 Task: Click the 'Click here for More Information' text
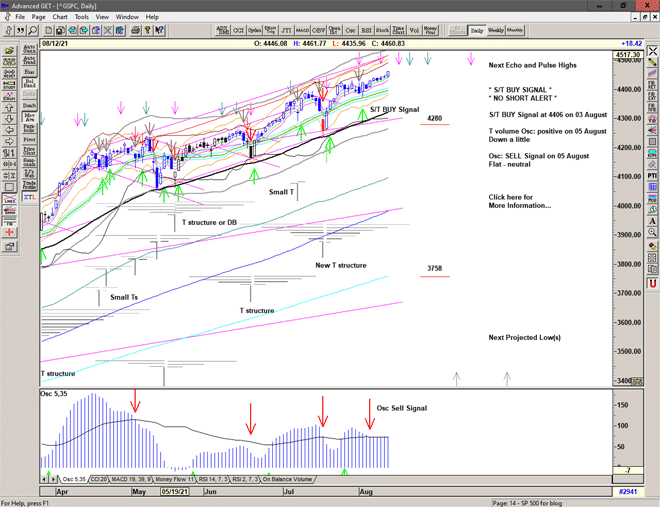[x=519, y=201]
